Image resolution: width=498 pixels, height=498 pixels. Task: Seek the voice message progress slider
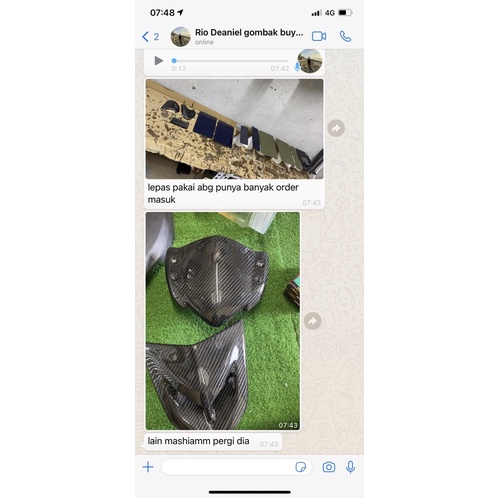(x=229, y=61)
